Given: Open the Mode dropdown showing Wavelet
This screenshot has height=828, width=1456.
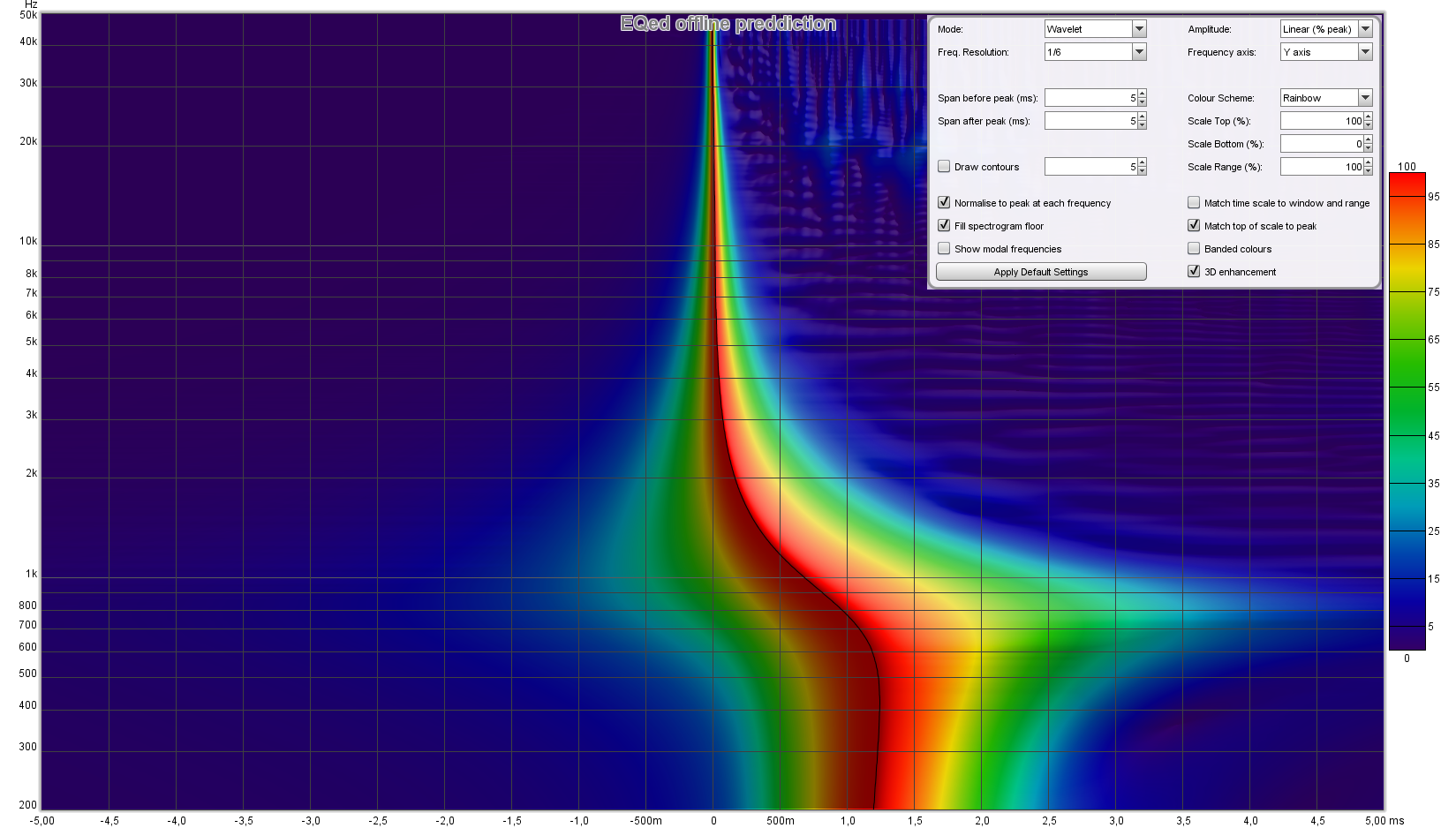Looking at the screenshot, I should (1095, 29).
